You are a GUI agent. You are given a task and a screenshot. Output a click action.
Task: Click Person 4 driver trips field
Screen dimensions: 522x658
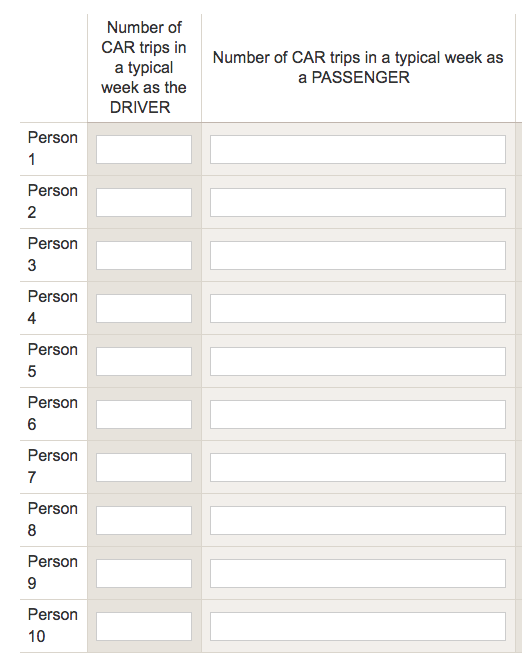point(144,308)
